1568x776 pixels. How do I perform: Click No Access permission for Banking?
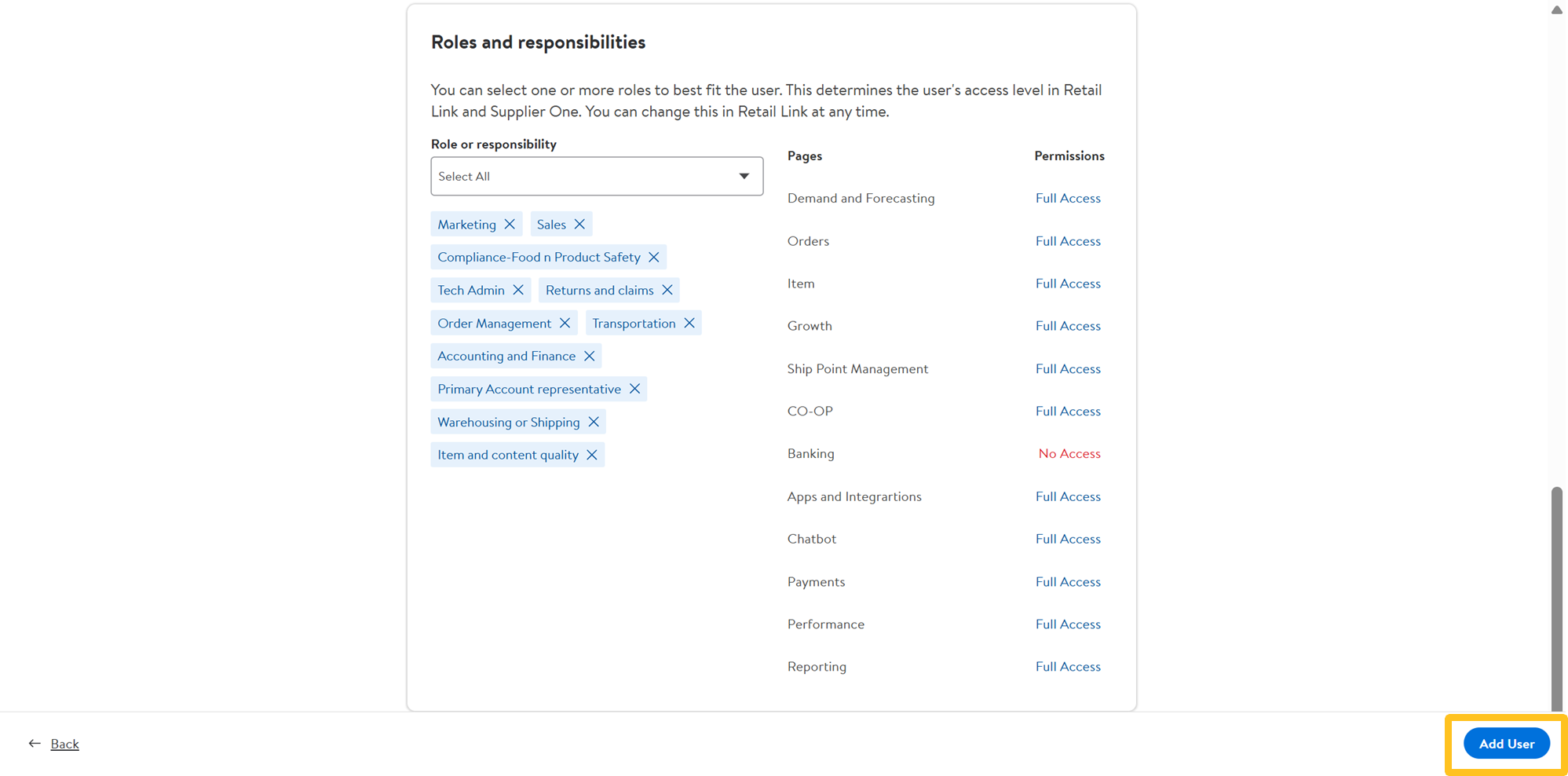pos(1069,454)
